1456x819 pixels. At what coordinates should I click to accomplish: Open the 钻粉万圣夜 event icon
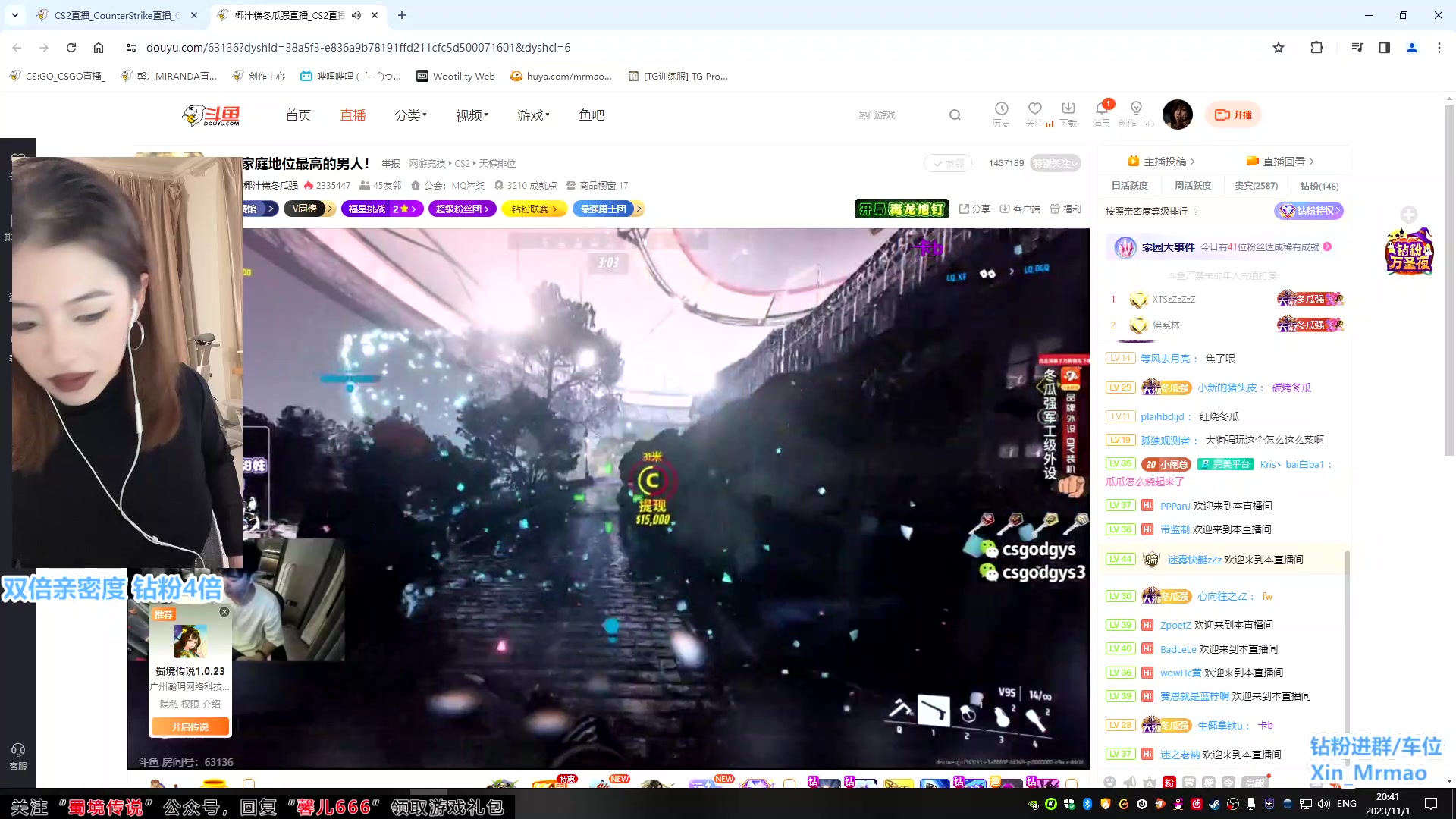[x=1409, y=252]
